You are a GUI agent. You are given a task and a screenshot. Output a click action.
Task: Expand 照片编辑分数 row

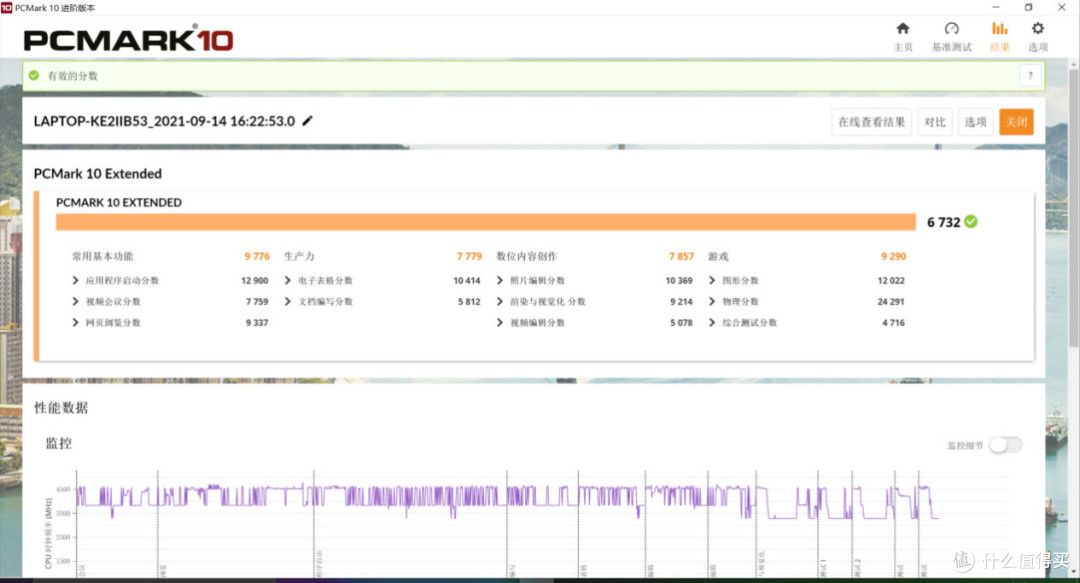[x=500, y=280]
